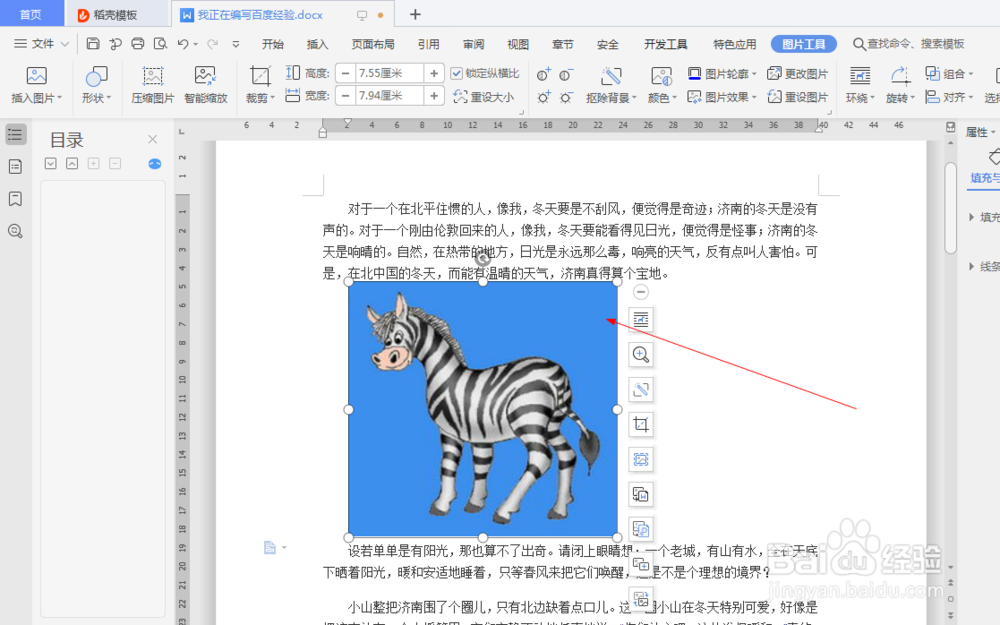
Task: Open 组合 group dropdown
Action: [x=949, y=74]
